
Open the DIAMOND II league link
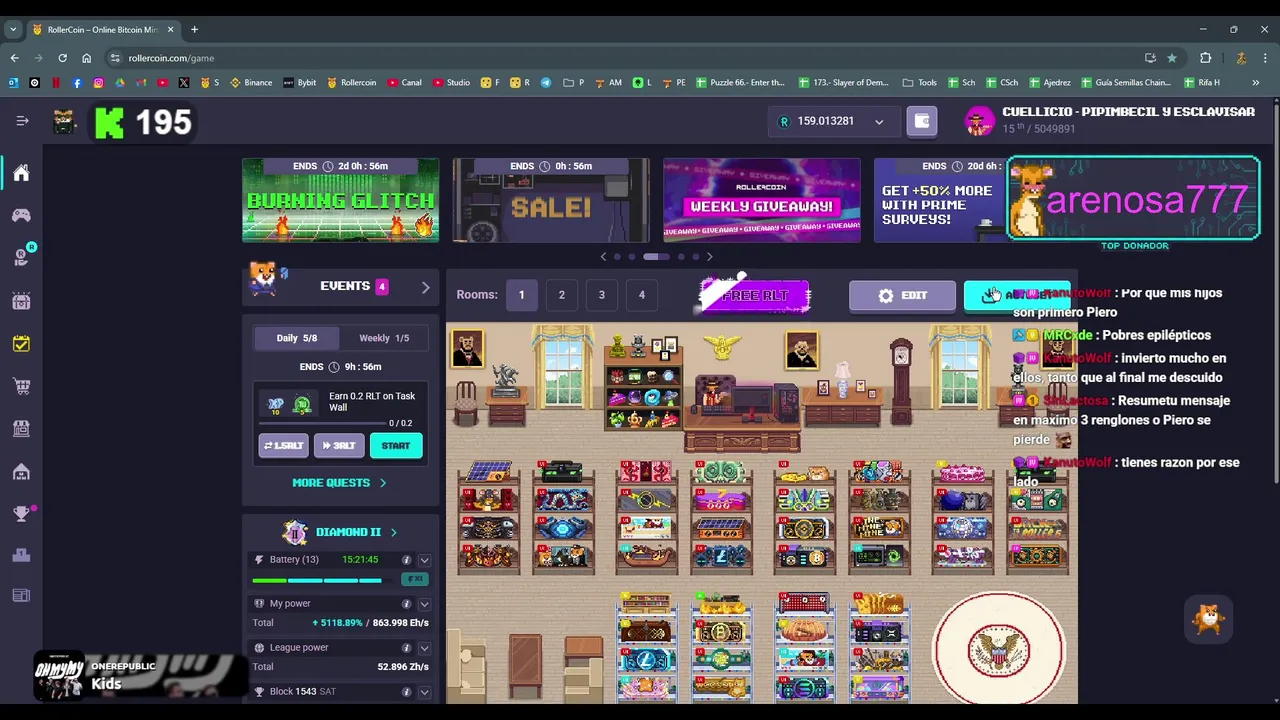pos(355,532)
